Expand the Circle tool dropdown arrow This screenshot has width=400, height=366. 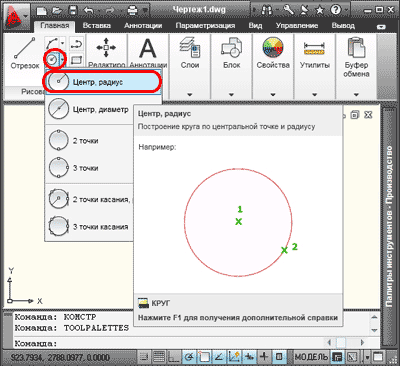(x=62, y=60)
